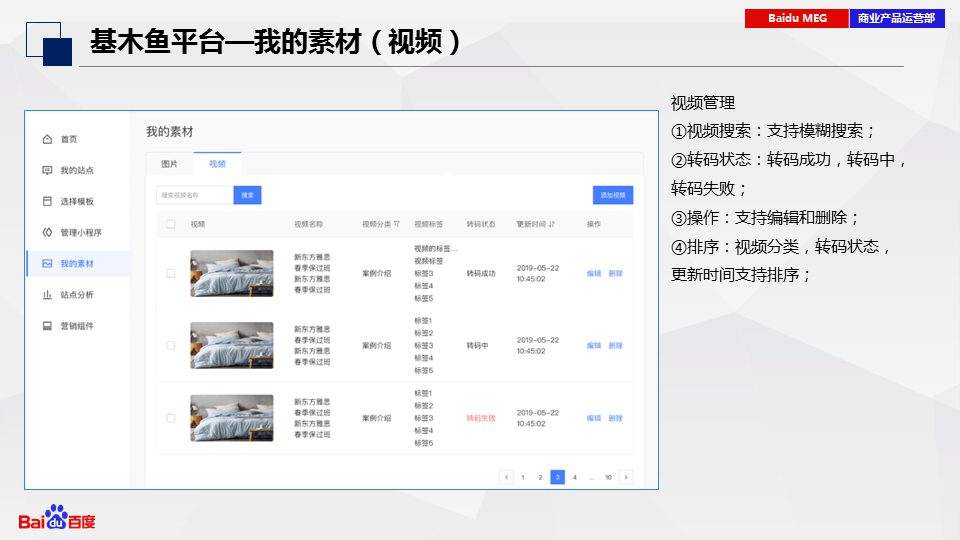Open 站点分析 in the sidebar menu
960x540 pixels.
pyautogui.click(x=77, y=294)
